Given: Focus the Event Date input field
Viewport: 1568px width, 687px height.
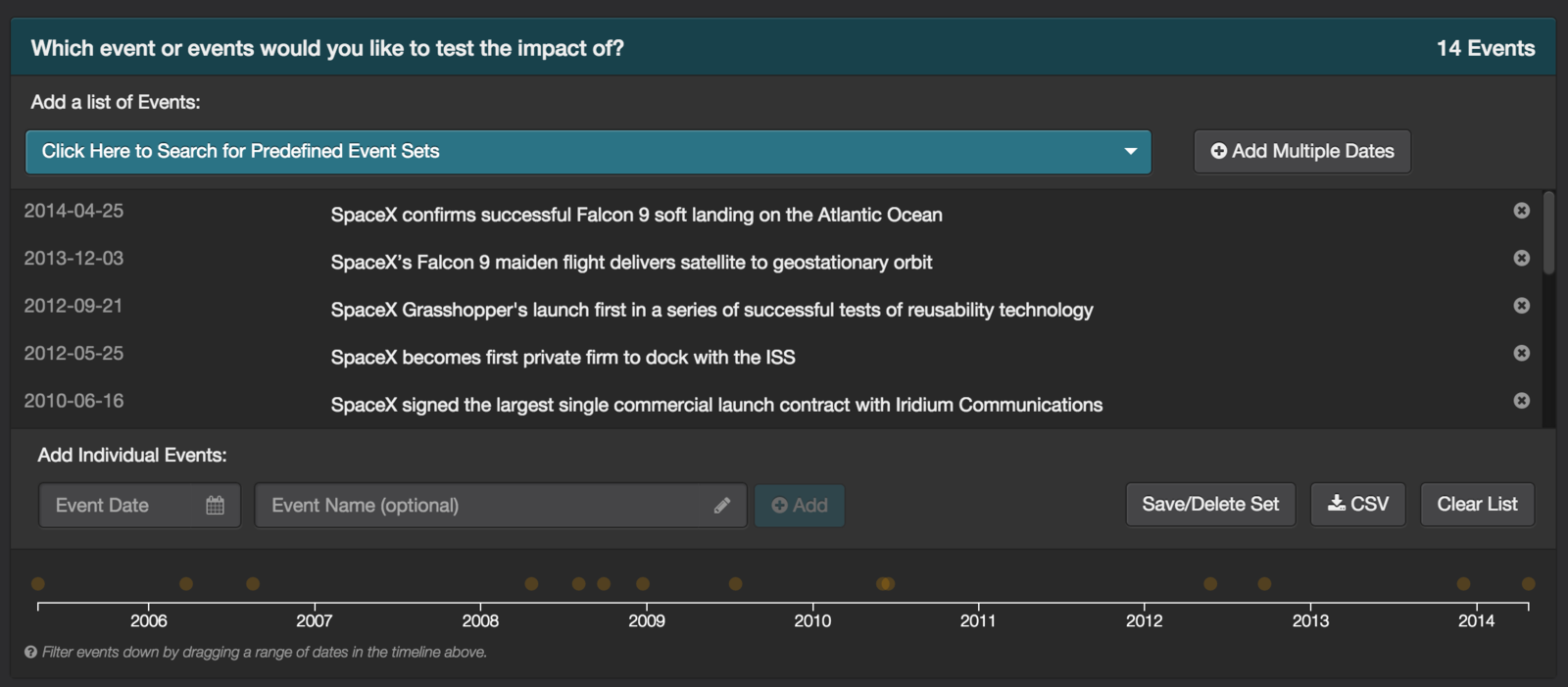Looking at the screenshot, I should click(139, 506).
